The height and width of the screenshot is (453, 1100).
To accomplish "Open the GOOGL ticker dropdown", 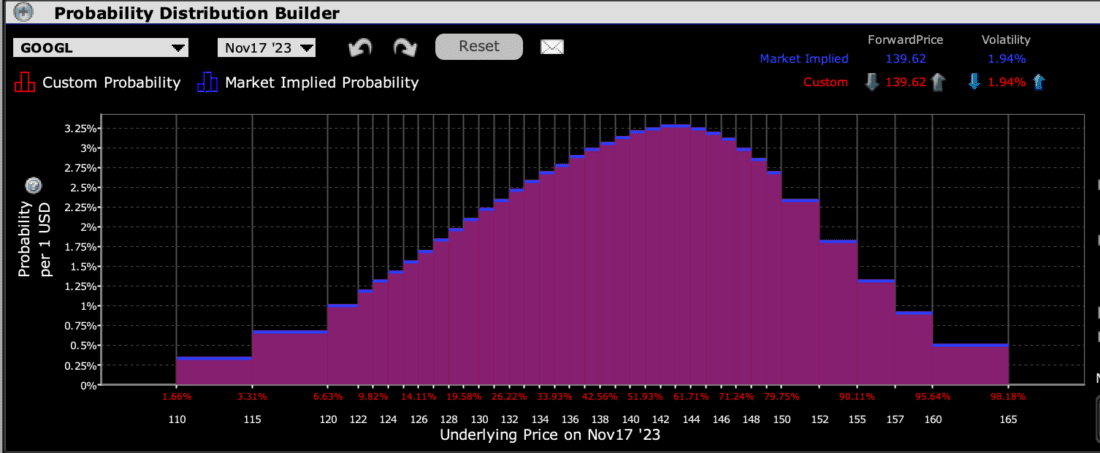I will [100, 48].
